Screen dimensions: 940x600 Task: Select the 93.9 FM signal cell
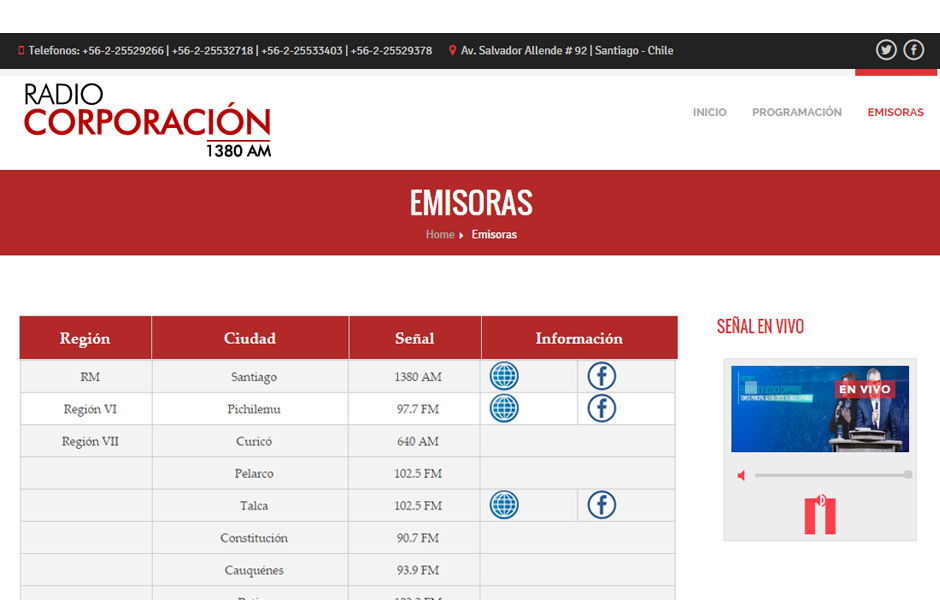[415, 570]
